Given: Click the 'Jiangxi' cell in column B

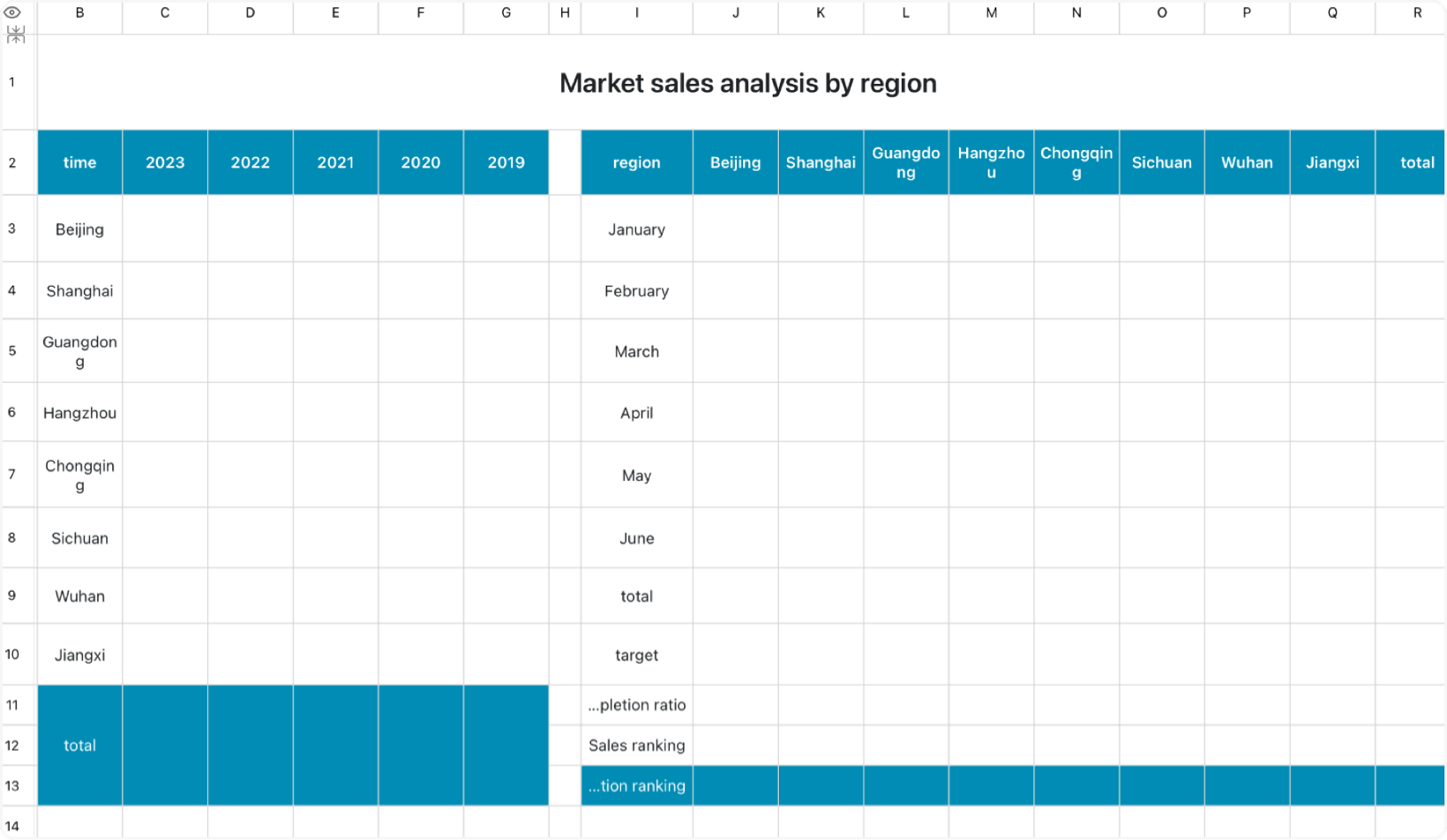Looking at the screenshot, I should (79, 656).
